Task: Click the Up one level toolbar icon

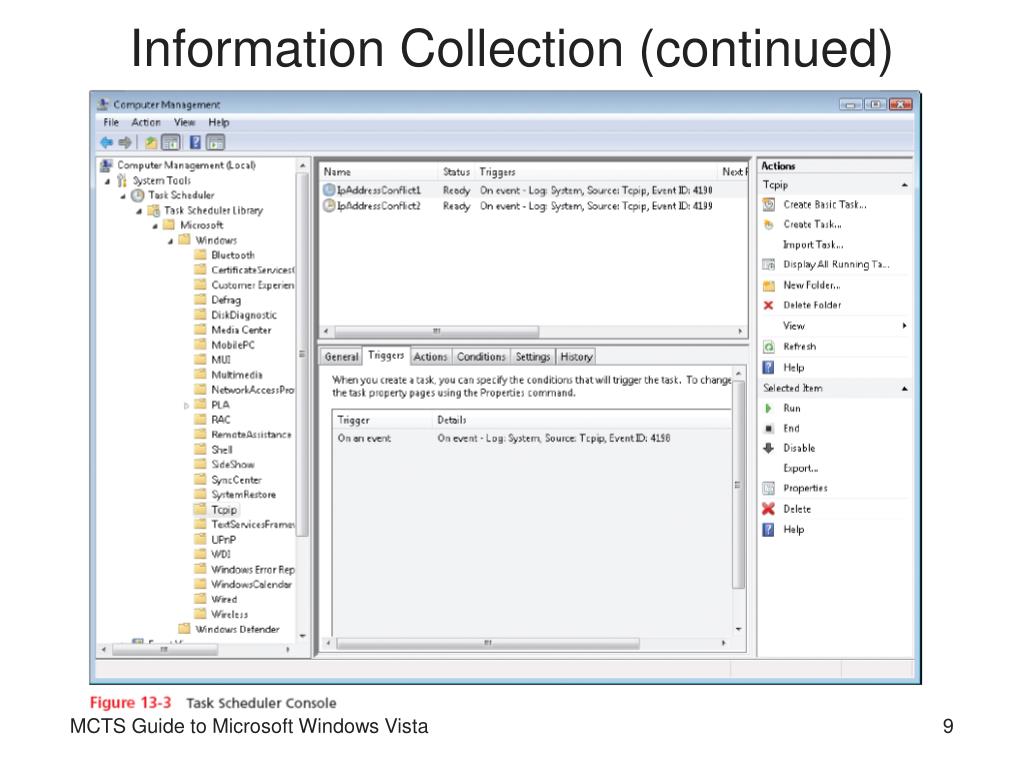Action: pyautogui.click(x=151, y=142)
